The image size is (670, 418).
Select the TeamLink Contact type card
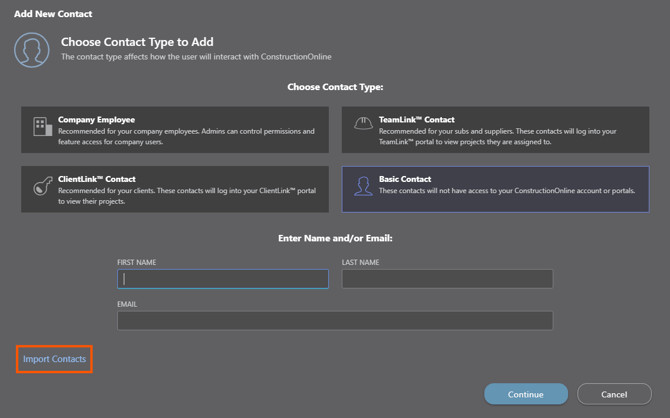(x=495, y=130)
